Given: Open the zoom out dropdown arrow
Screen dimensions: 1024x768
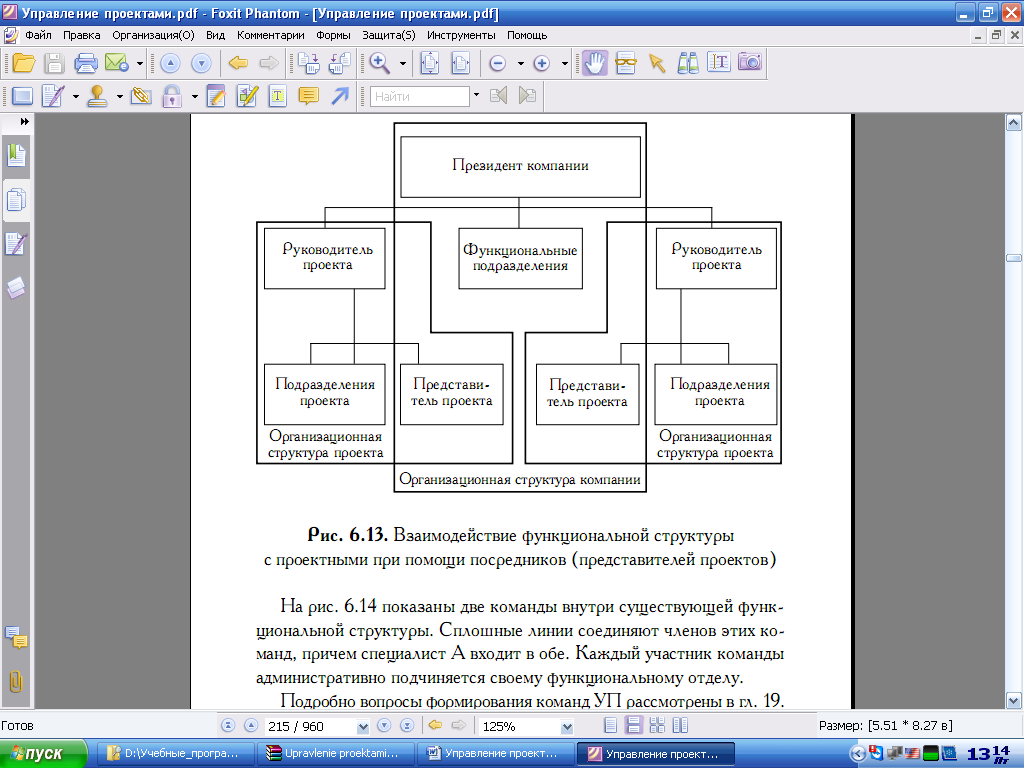Looking at the screenshot, I should click(520, 63).
